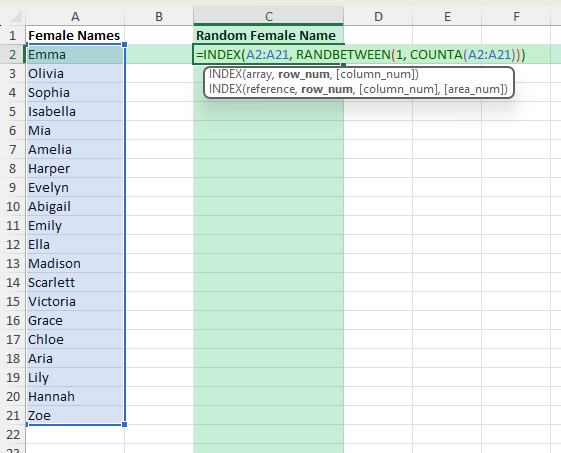Screen dimensions: 561x453
Task: Click the range handle at top-right of Emma cell
Action: point(125,44)
